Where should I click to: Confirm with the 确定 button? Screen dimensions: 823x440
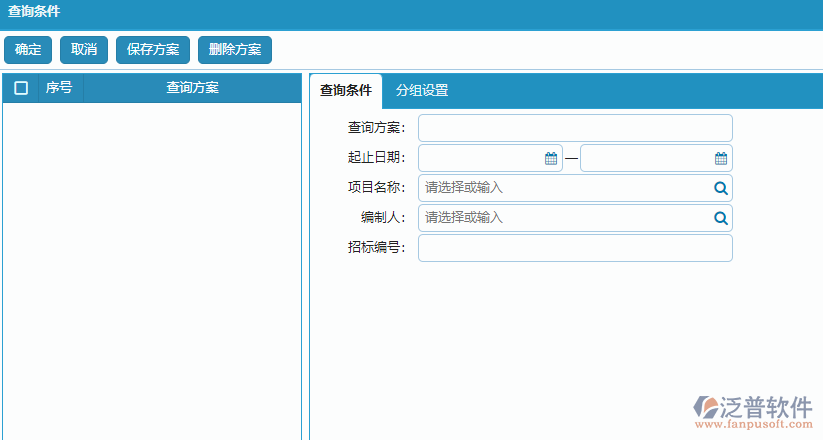(28, 50)
